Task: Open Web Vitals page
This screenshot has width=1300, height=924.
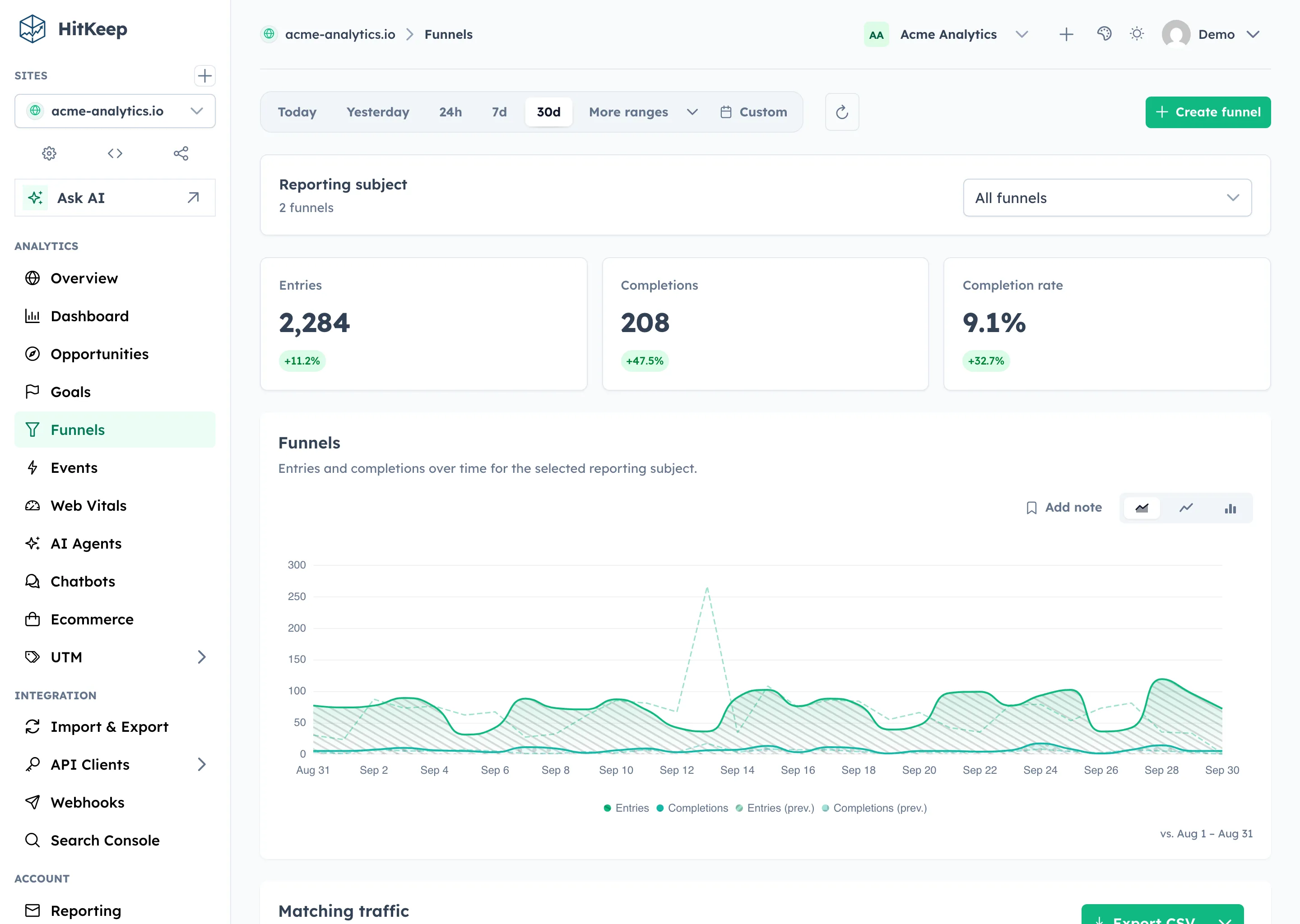Action: [115, 506]
